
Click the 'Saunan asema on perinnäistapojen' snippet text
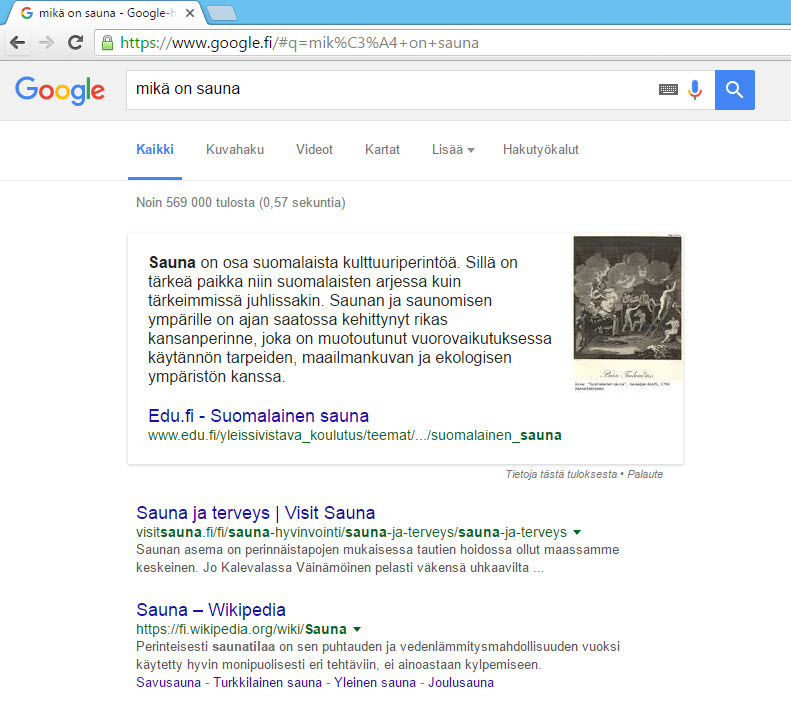point(377,559)
